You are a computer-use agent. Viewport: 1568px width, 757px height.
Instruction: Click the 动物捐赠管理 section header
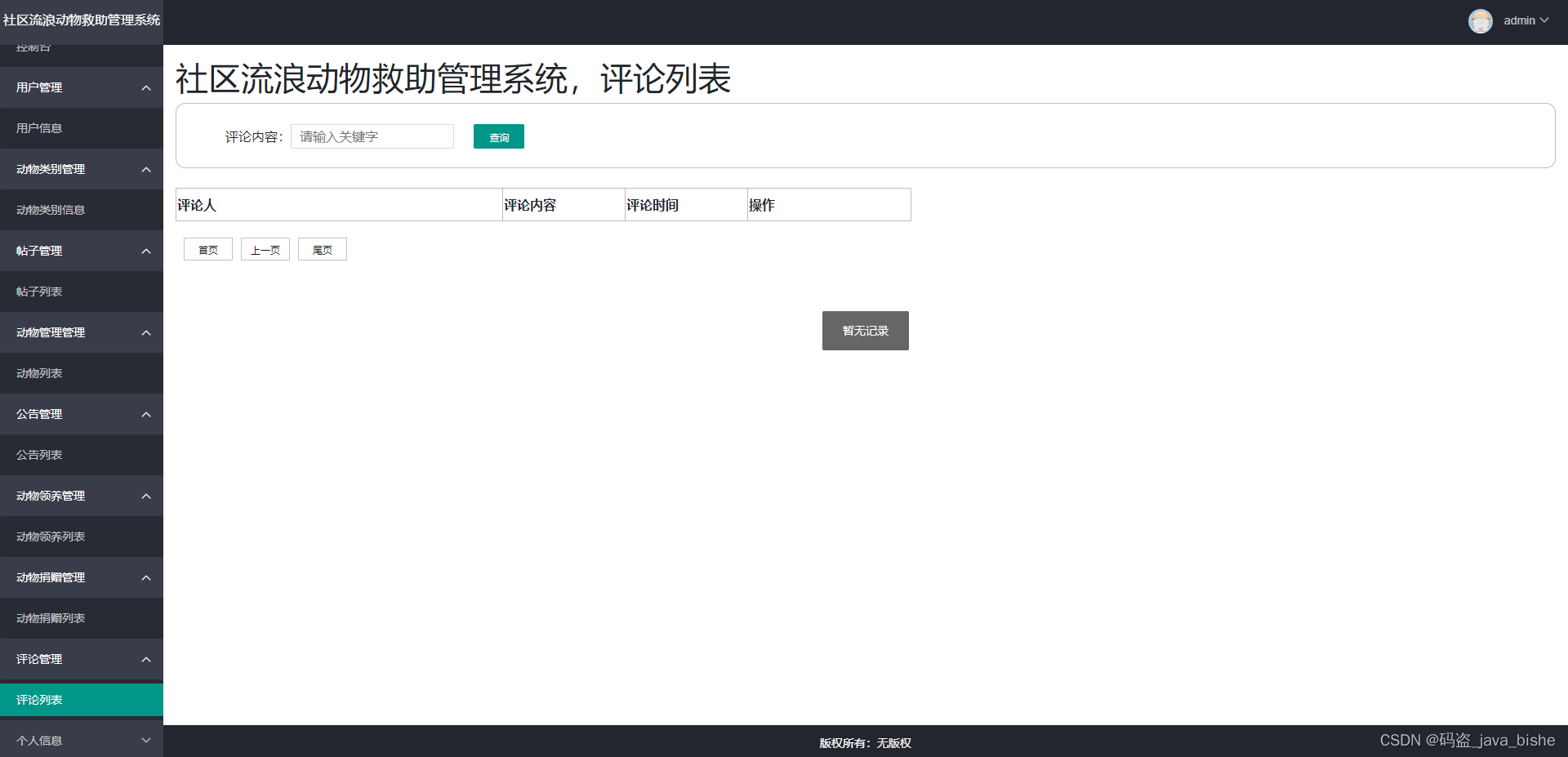pos(82,577)
